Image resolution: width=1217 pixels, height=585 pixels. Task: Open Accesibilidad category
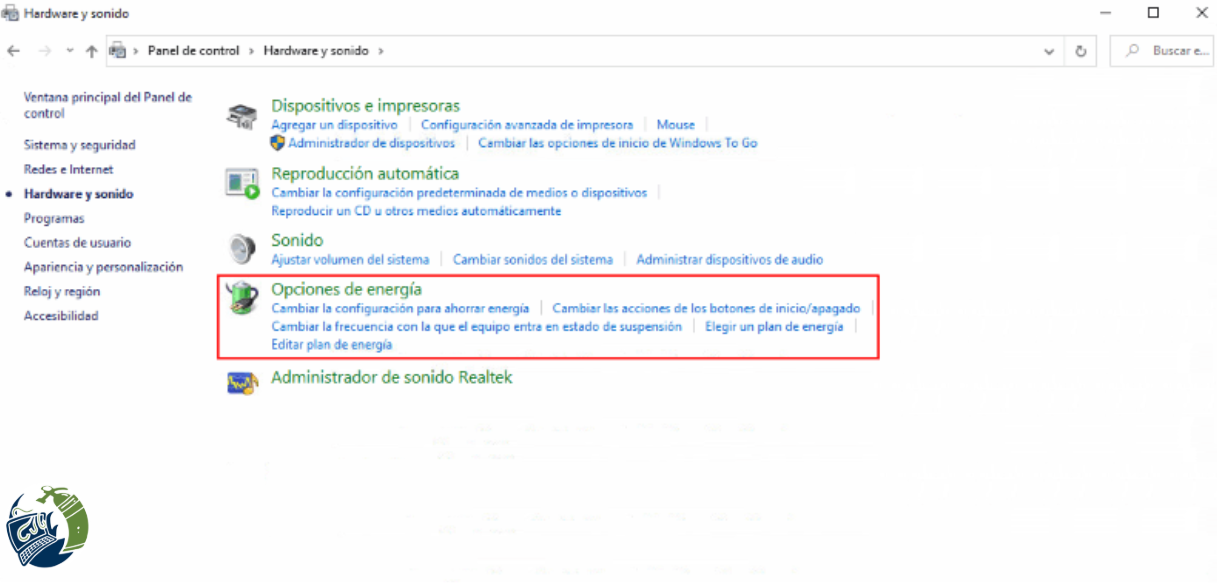(61, 316)
